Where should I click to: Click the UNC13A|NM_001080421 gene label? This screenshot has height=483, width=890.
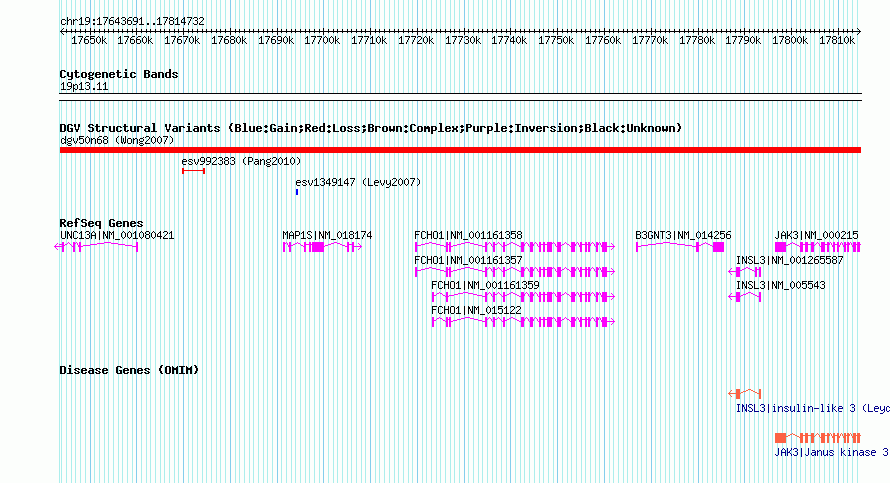117,235
